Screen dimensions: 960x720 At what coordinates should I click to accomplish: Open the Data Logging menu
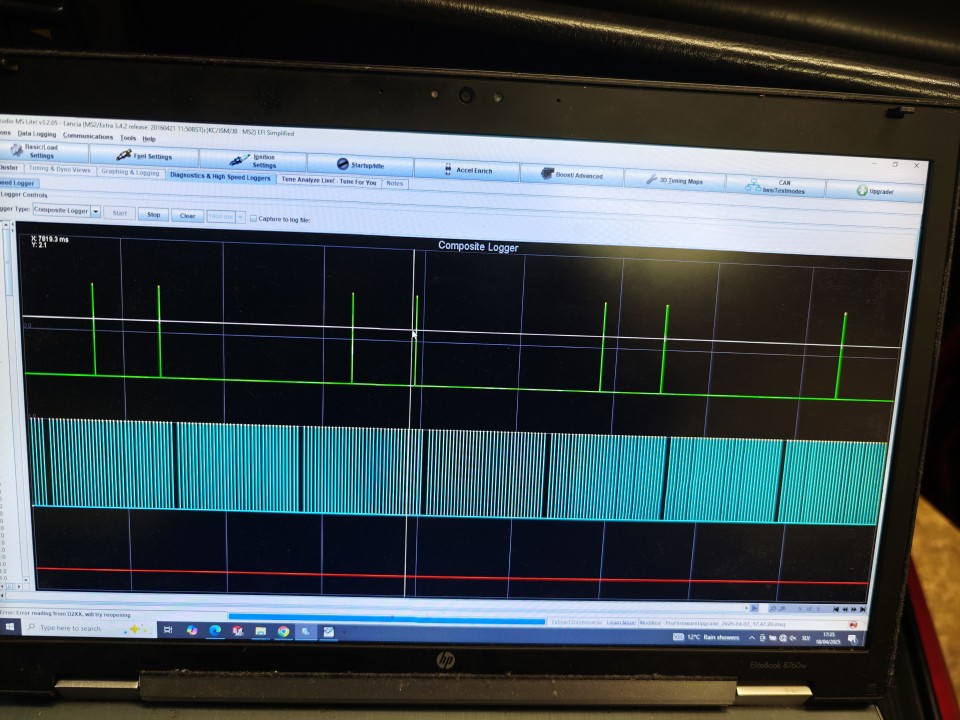[x=37, y=134]
